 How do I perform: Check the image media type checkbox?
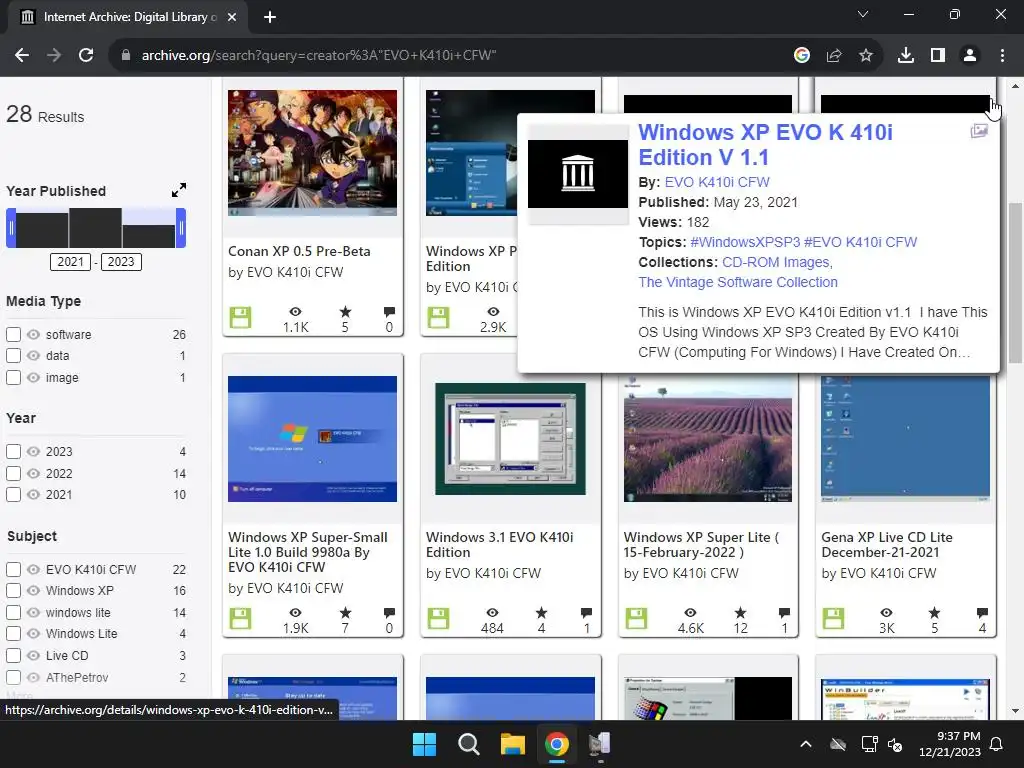click(x=13, y=377)
